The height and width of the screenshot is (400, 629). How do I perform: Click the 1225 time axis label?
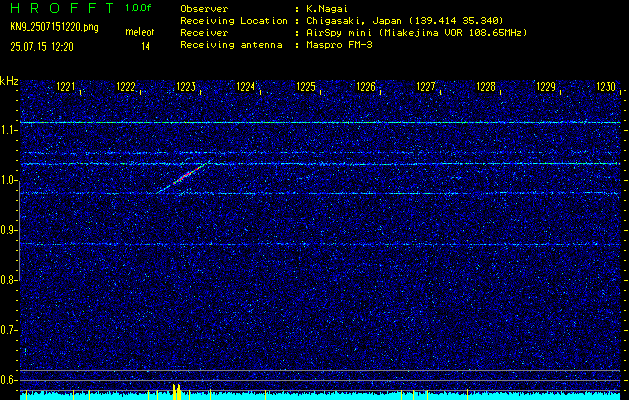[306, 87]
